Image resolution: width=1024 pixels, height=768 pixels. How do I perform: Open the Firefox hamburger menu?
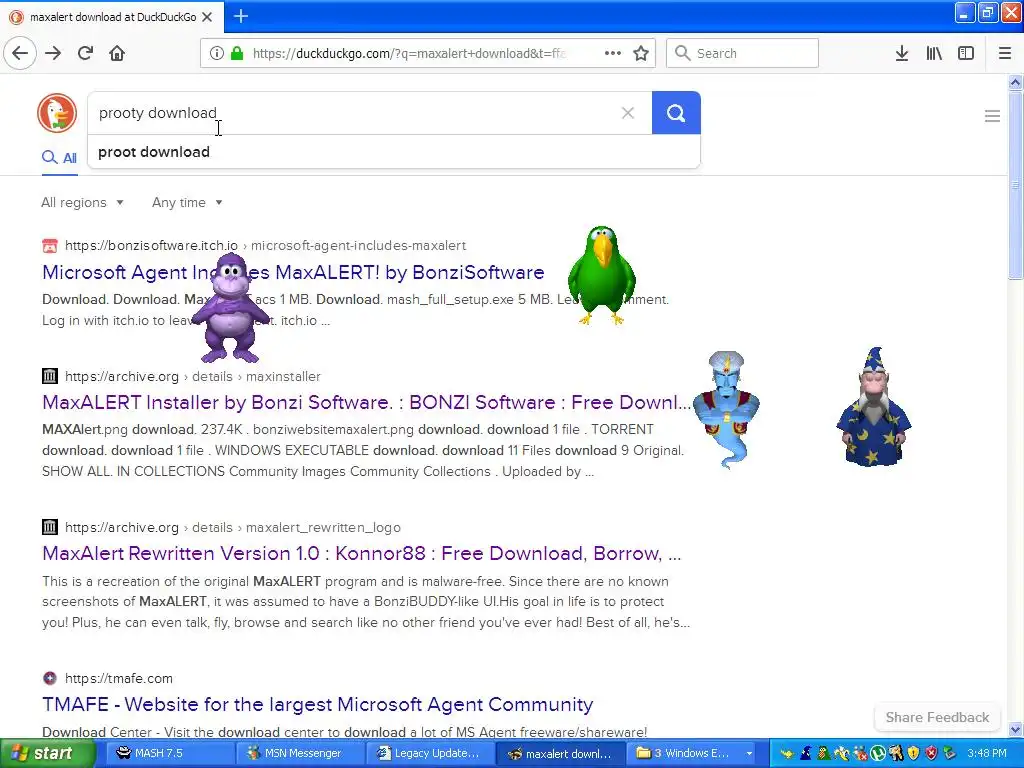click(1005, 53)
